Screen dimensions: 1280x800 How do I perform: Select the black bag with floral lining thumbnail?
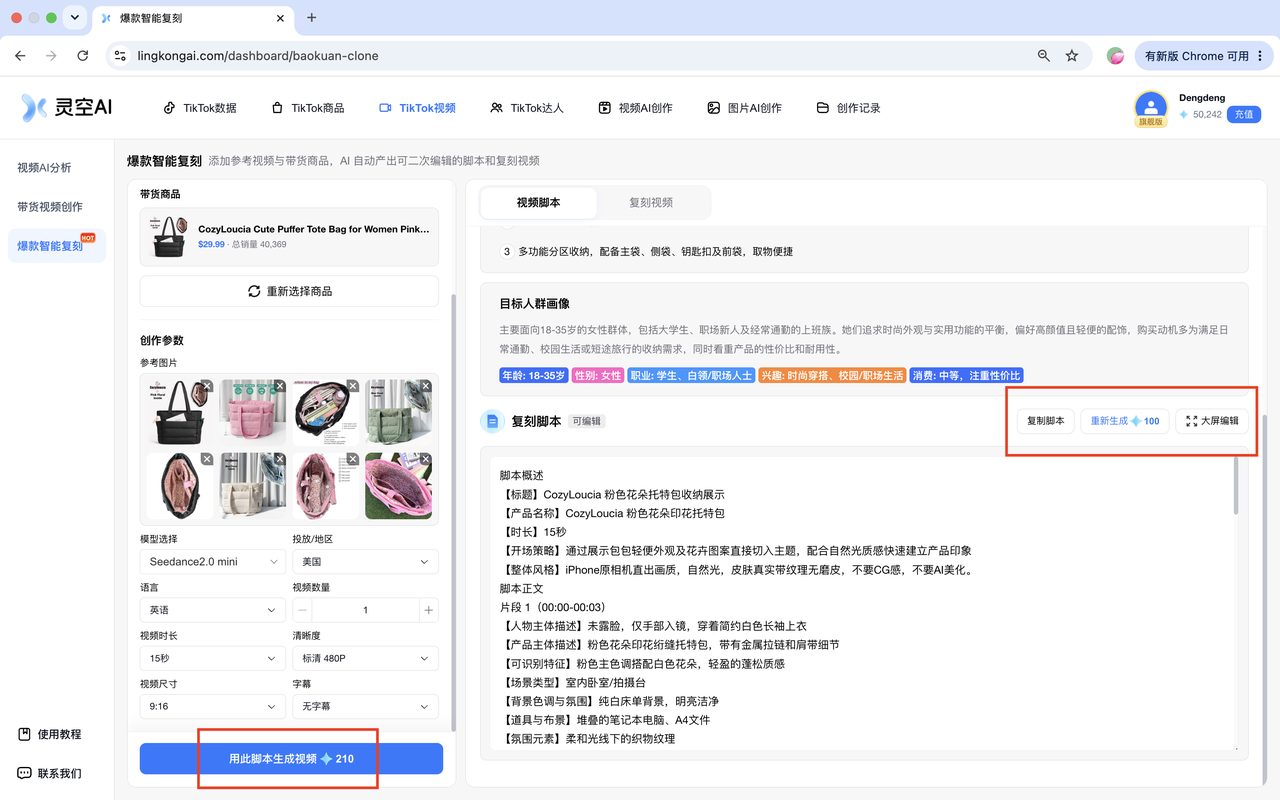point(179,485)
